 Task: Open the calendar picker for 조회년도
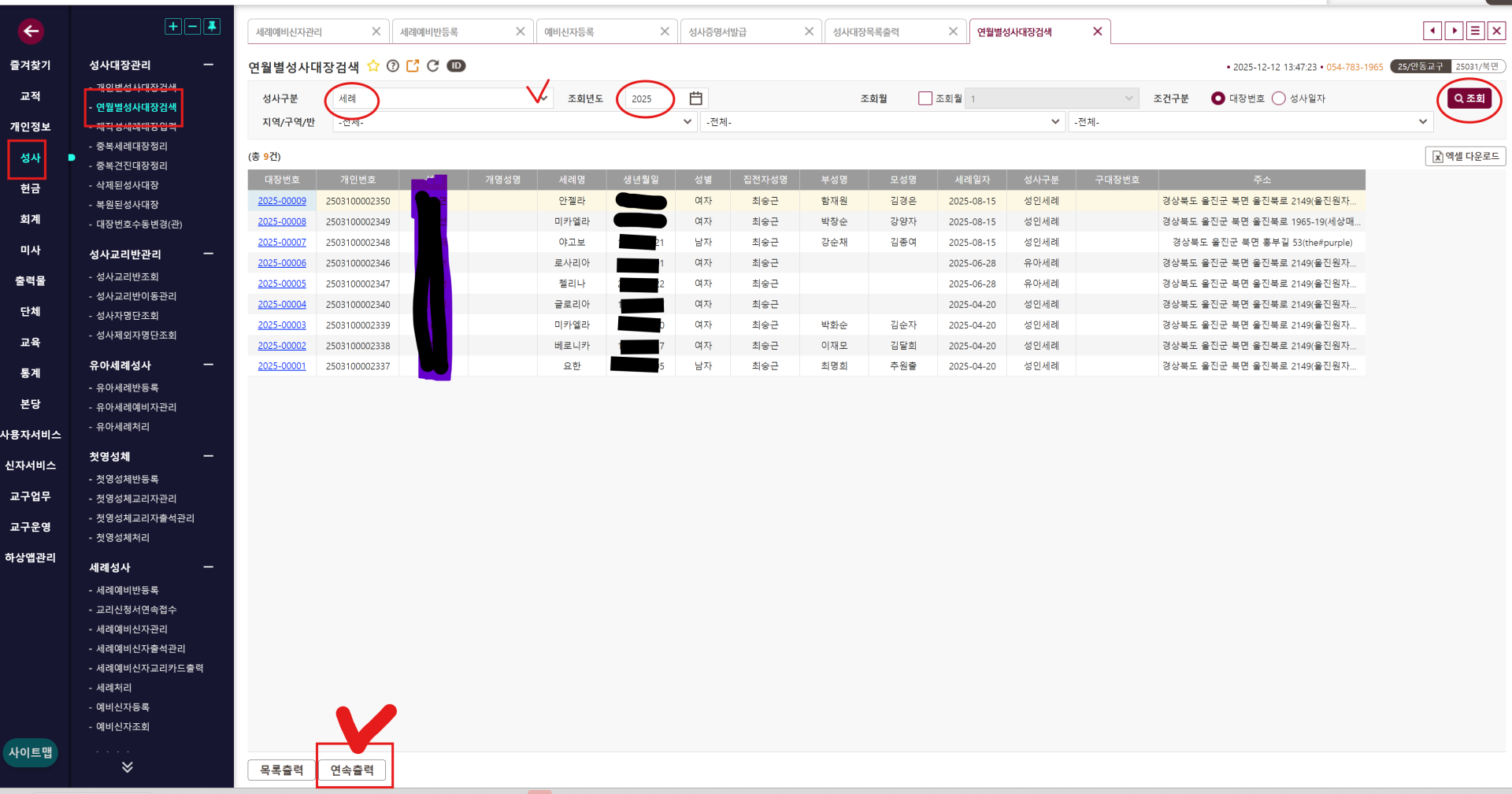point(695,98)
